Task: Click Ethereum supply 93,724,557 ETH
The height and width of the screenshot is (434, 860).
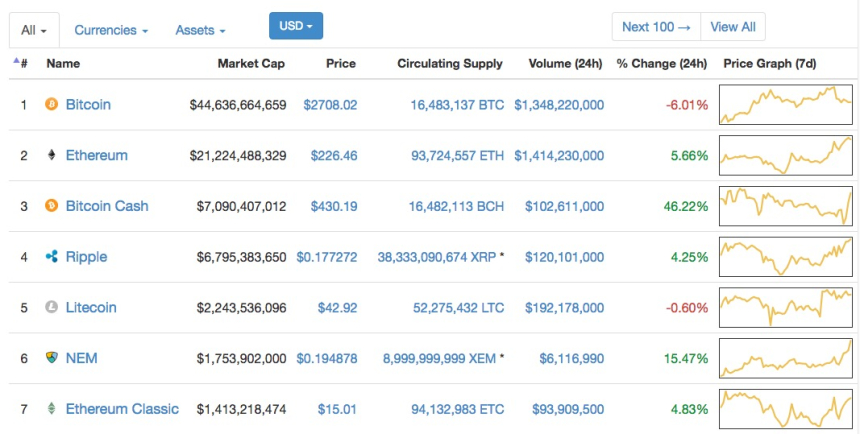Action: (457, 156)
